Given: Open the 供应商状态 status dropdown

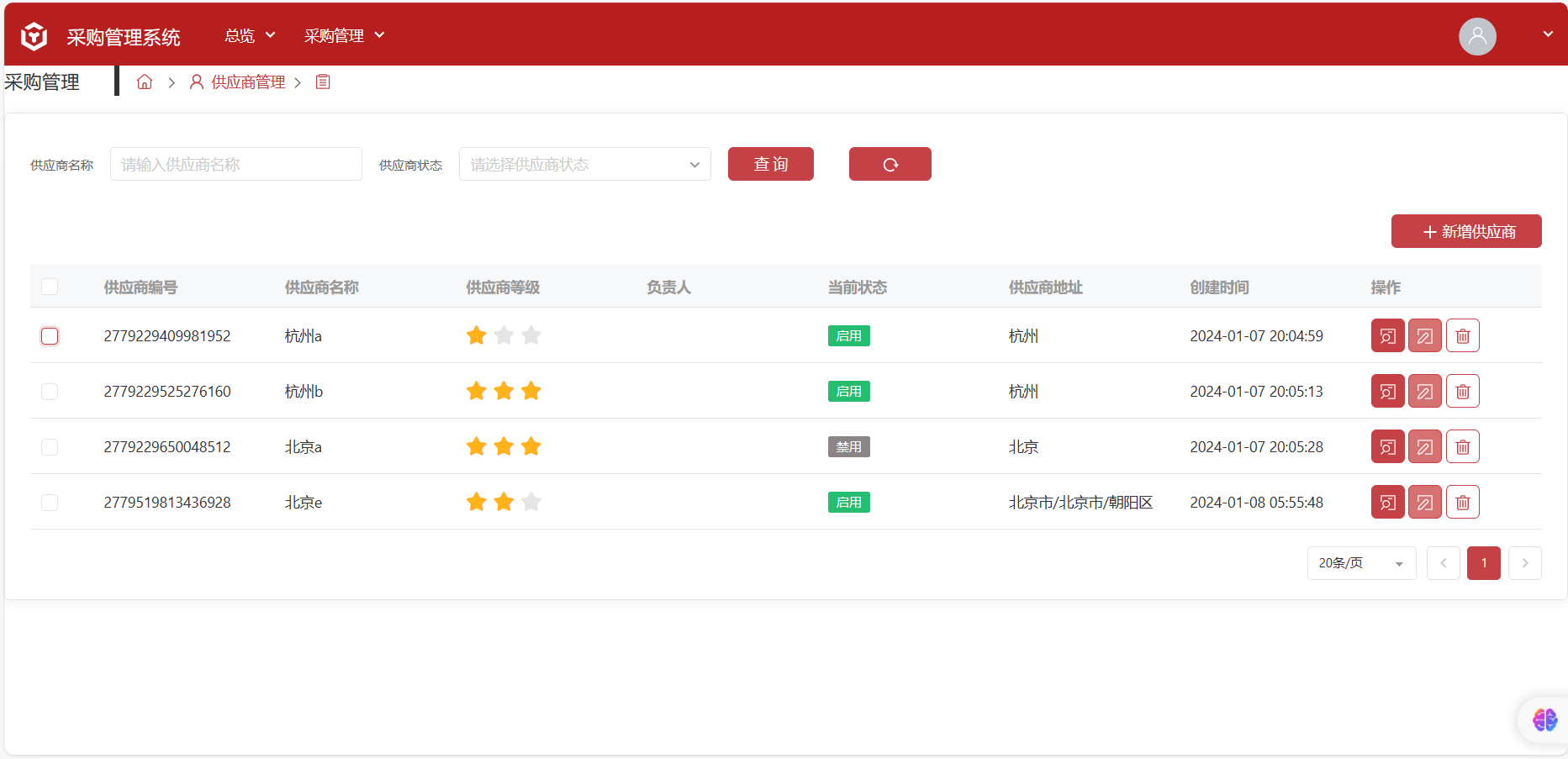Looking at the screenshot, I should pyautogui.click(x=585, y=164).
